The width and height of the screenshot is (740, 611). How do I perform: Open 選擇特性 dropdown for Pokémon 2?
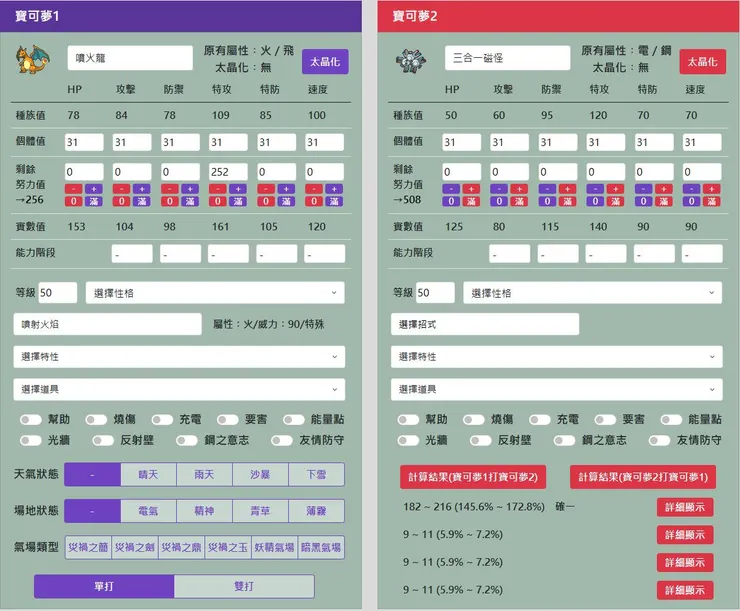click(x=557, y=357)
